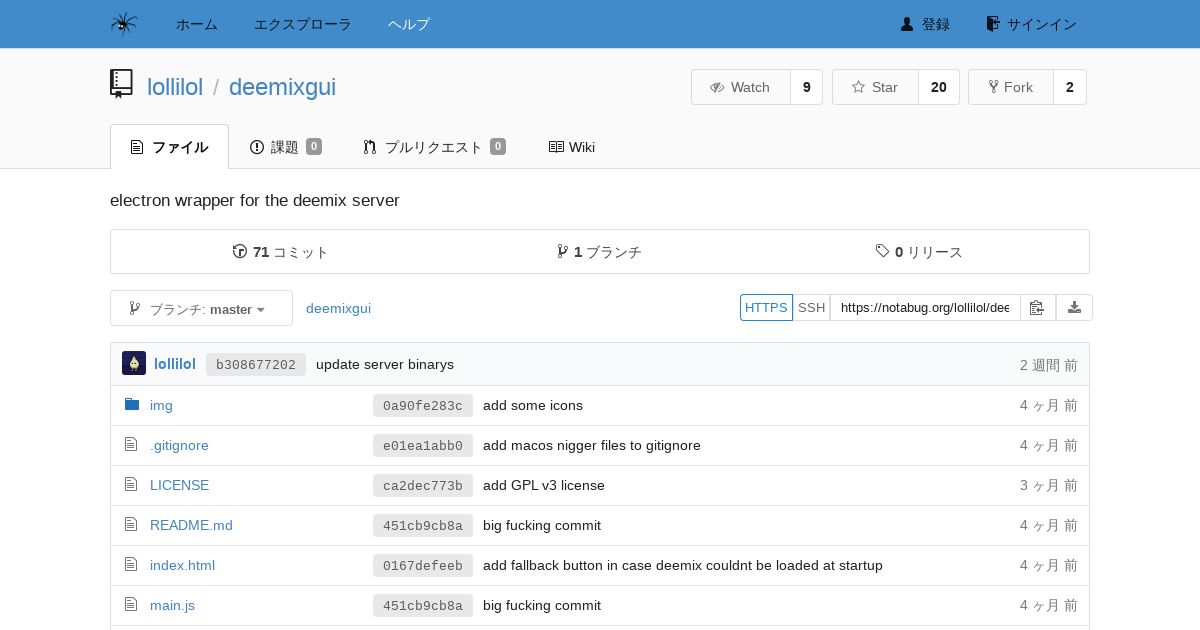Open the README.md file
The width and height of the screenshot is (1200, 630).
[x=191, y=525]
